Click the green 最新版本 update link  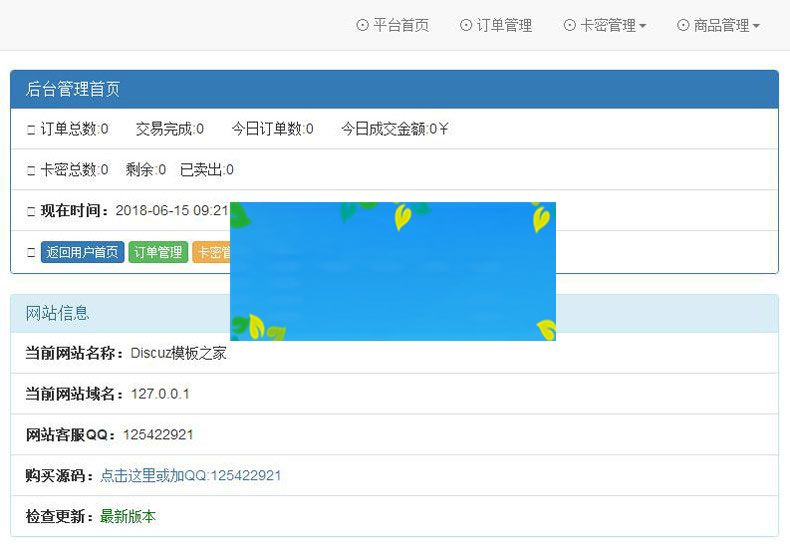click(128, 517)
